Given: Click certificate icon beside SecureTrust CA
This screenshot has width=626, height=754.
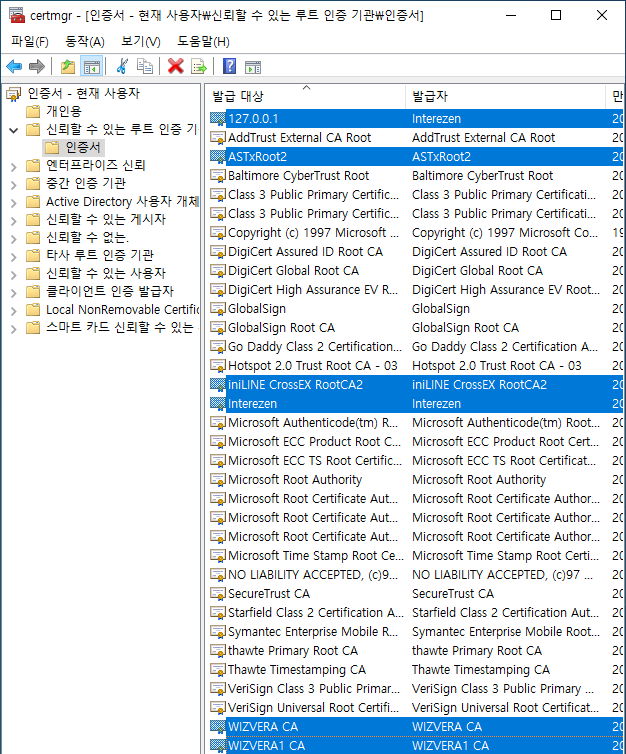Looking at the screenshot, I should pos(218,593).
